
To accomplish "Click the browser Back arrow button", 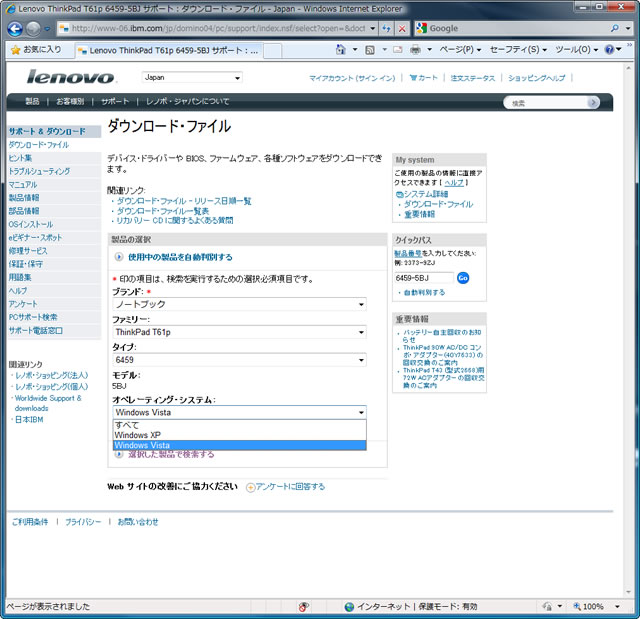I will click(15, 29).
